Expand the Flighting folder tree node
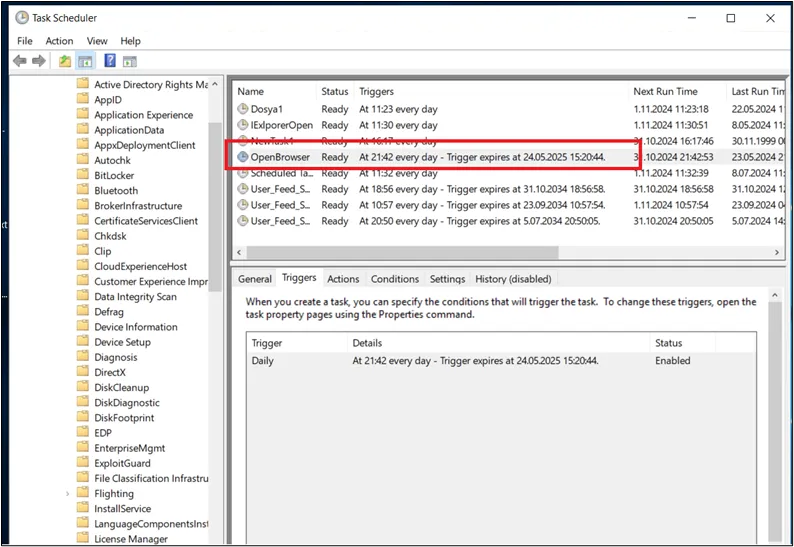This screenshot has width=794, height=547. click(x=67, y=493)
